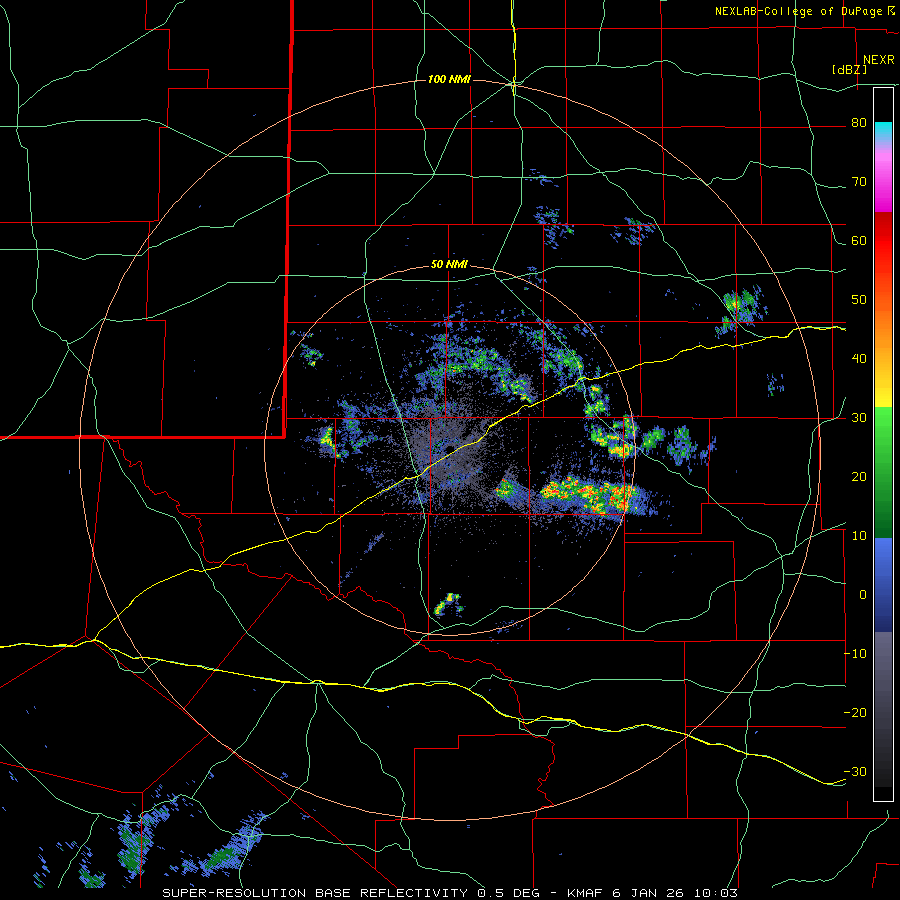900x900 pixels.
Task: Click the 40 value on dBZ scale
Action: pyautogui.click(x=859, y=359)
